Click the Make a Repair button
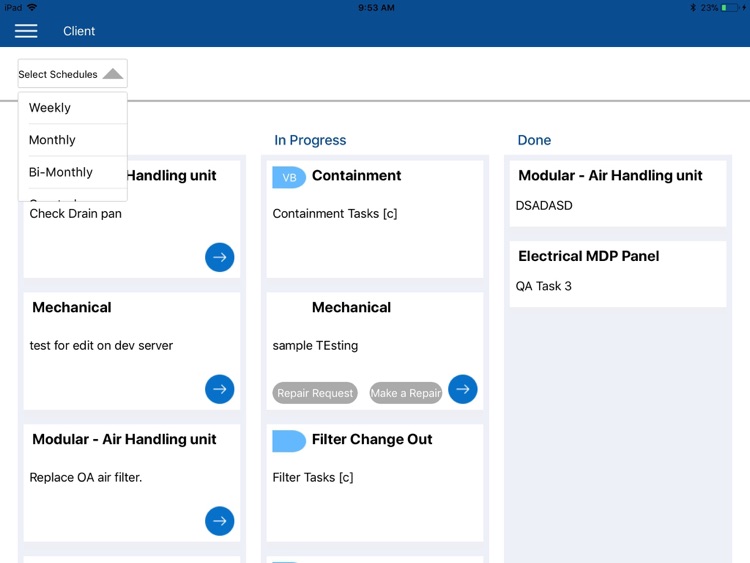The width and height of the screenshot is (750, 563). (406, 393)
